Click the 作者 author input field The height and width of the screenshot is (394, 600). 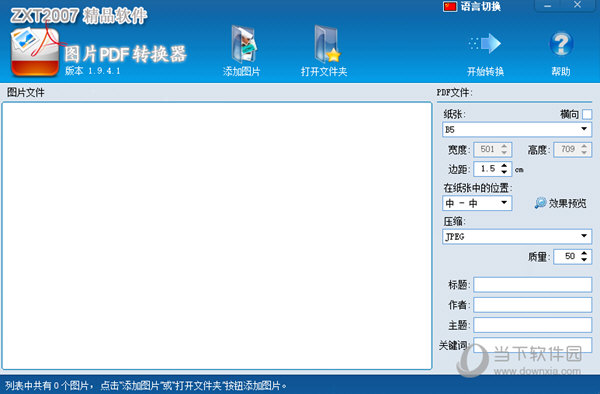tap(533, 305)
